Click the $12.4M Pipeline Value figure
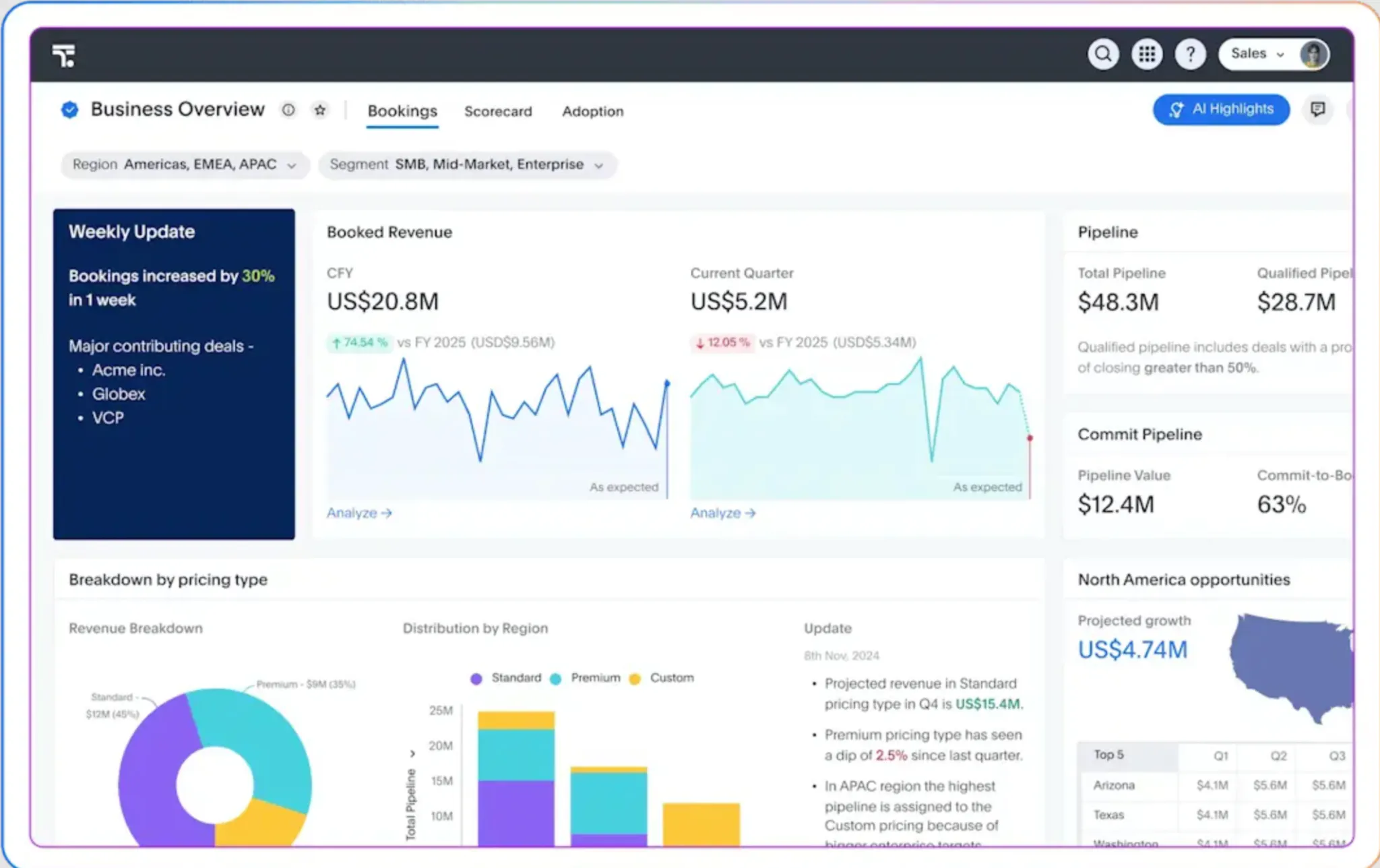The image size is (1380, 868). (1116, 504)
